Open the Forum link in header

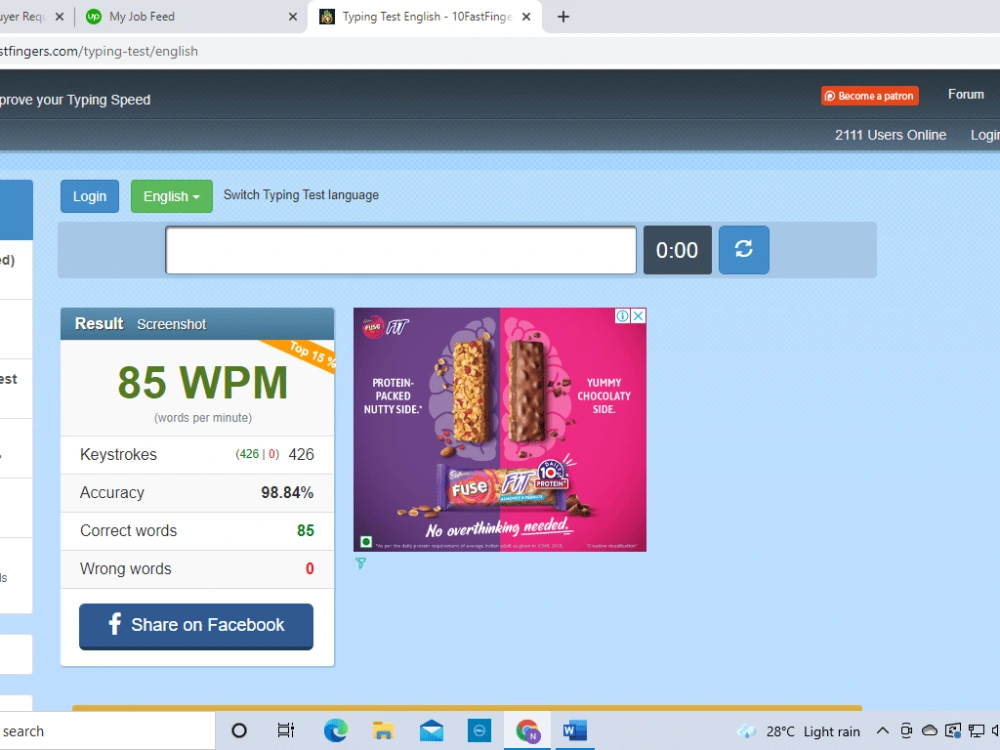tap(966, 94)
